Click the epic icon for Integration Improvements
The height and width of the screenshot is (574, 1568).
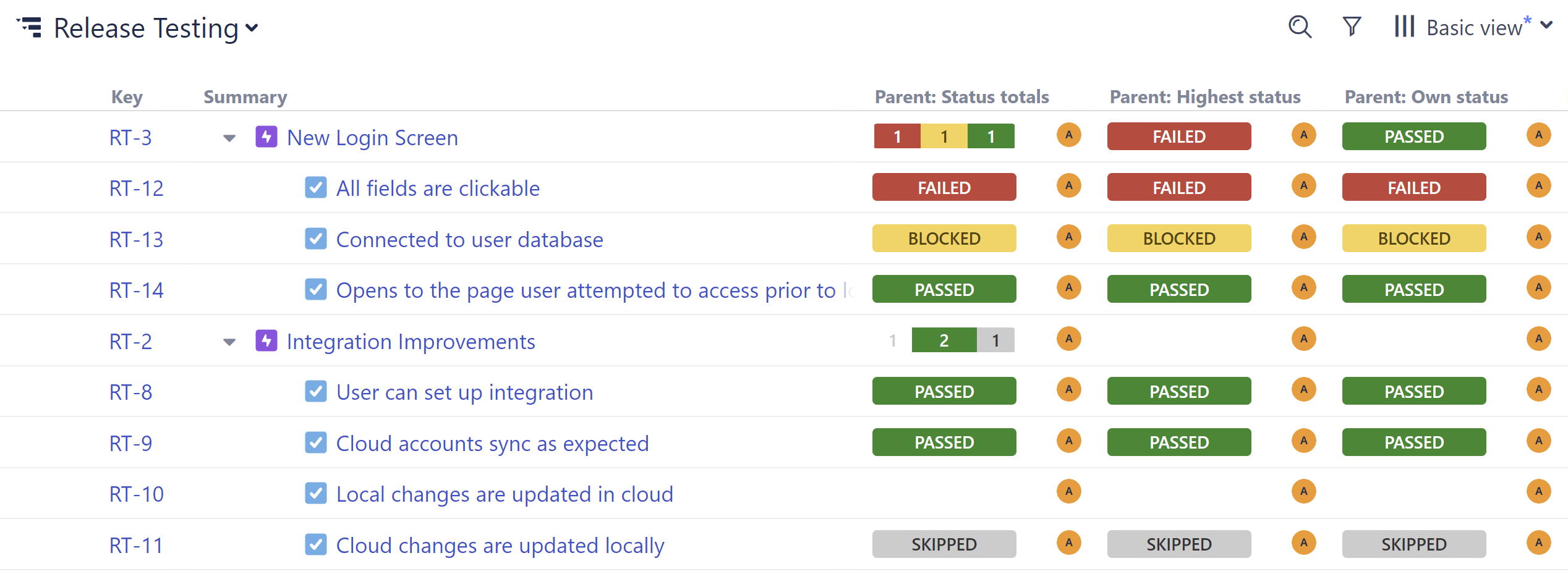point(266,340)
